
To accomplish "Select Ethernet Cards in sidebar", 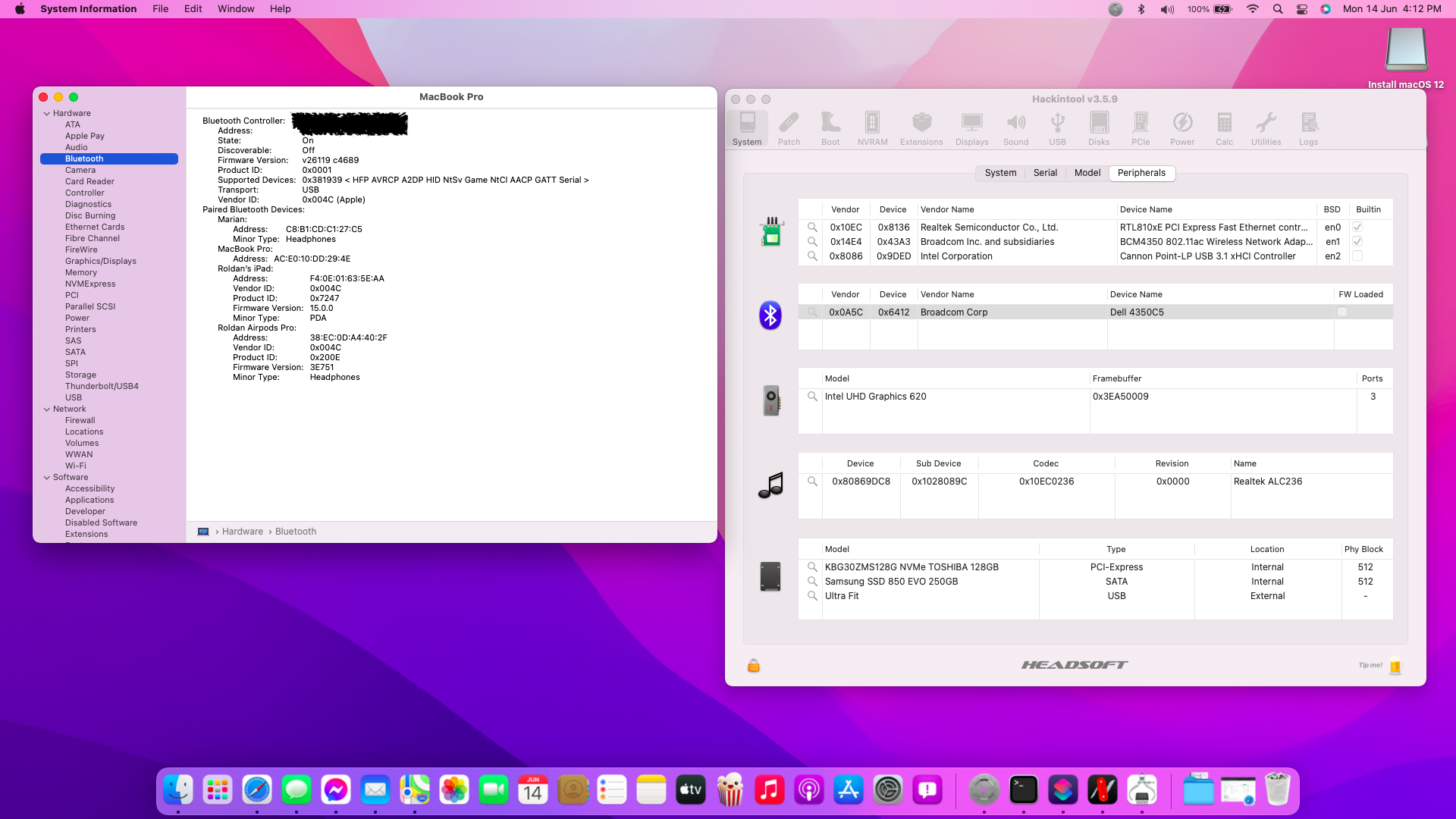I will 95,227.
